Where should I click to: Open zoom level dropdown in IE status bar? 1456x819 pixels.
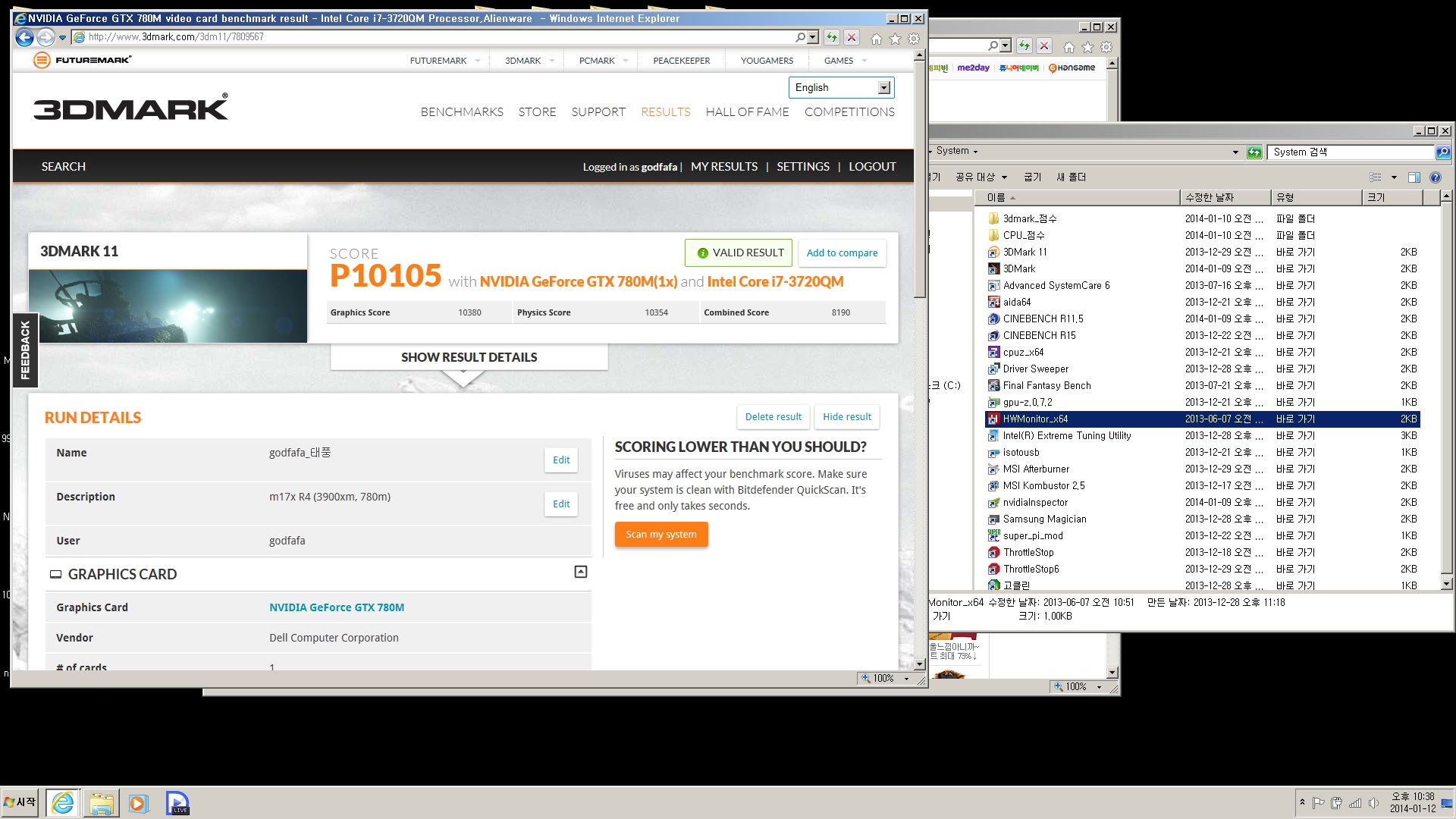tap(906, 679)
